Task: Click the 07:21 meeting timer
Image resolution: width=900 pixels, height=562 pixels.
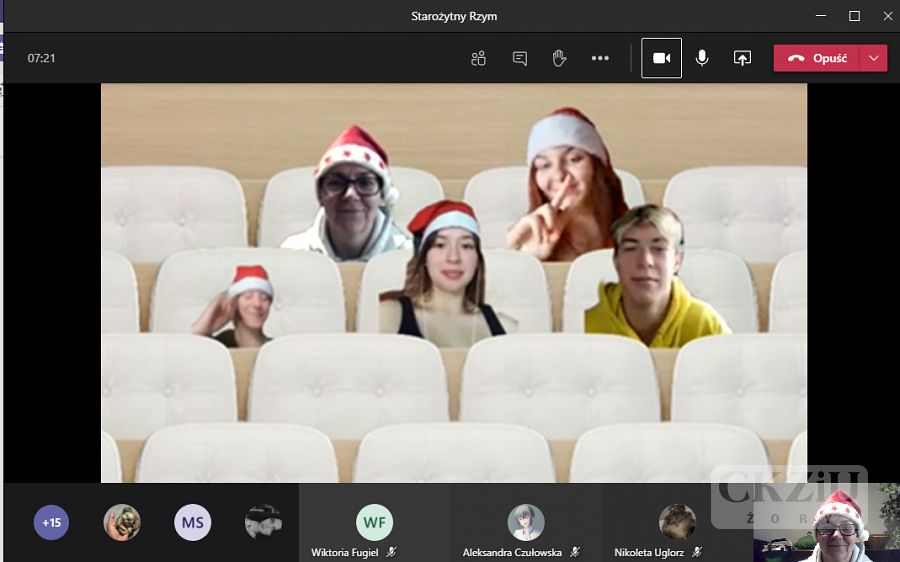Action: (41, 58)
